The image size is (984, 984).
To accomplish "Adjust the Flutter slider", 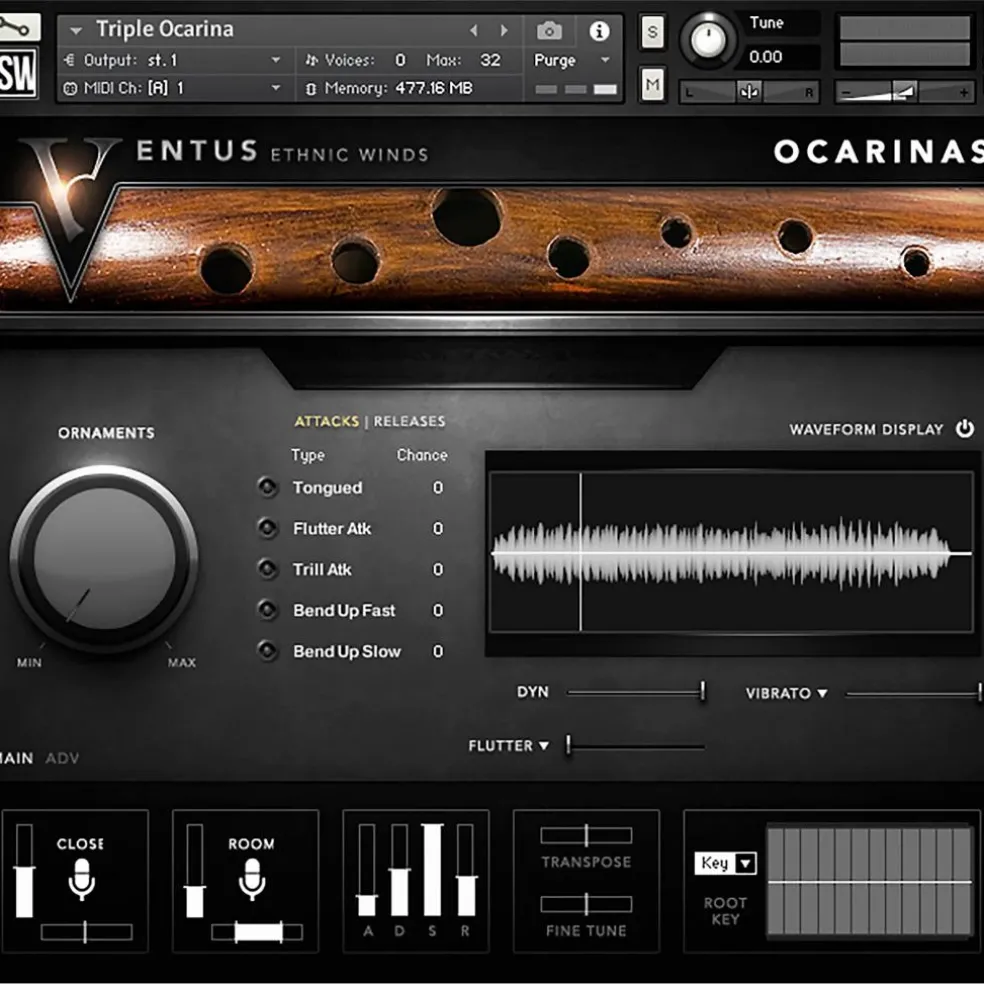I will pyautogui.click(x=634, y=746).
